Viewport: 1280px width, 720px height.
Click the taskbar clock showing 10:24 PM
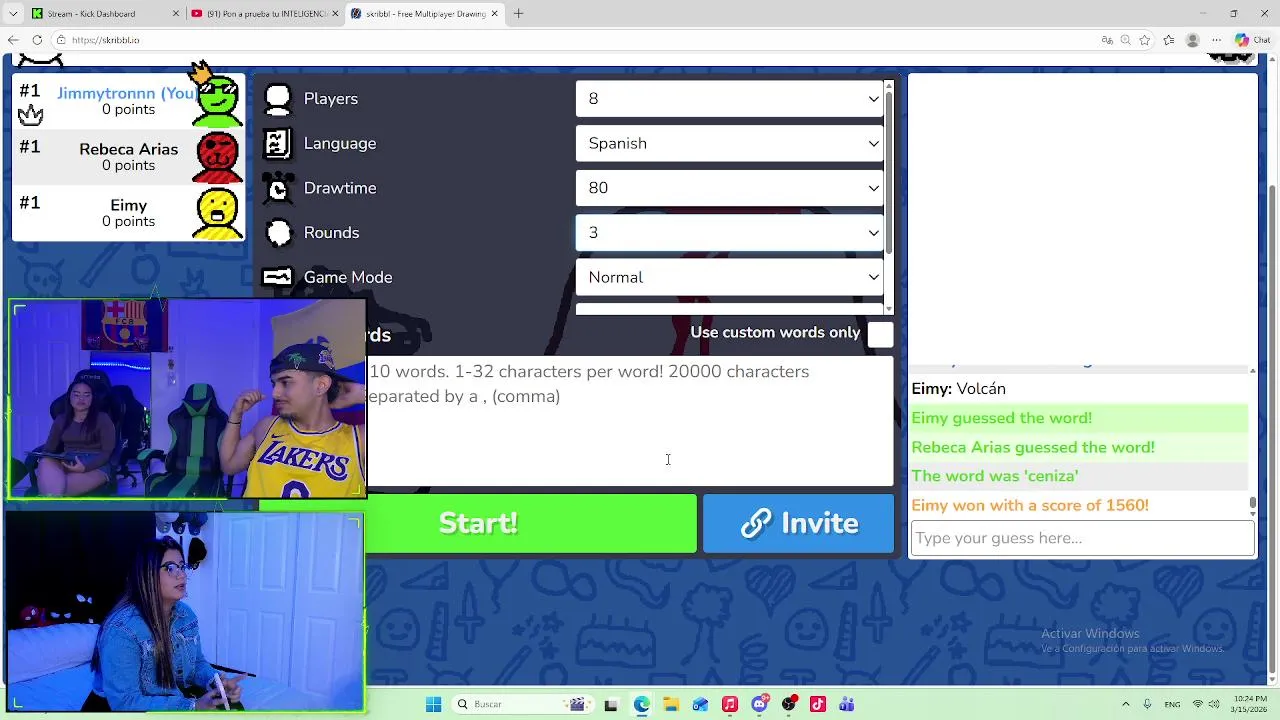[x=1250, y=704]
